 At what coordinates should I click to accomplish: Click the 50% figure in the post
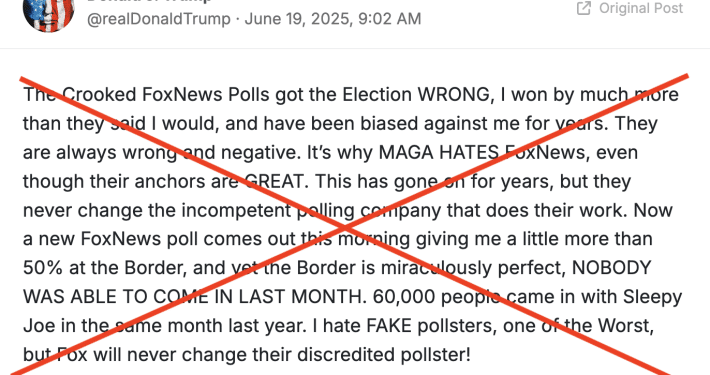click(43, 268)
